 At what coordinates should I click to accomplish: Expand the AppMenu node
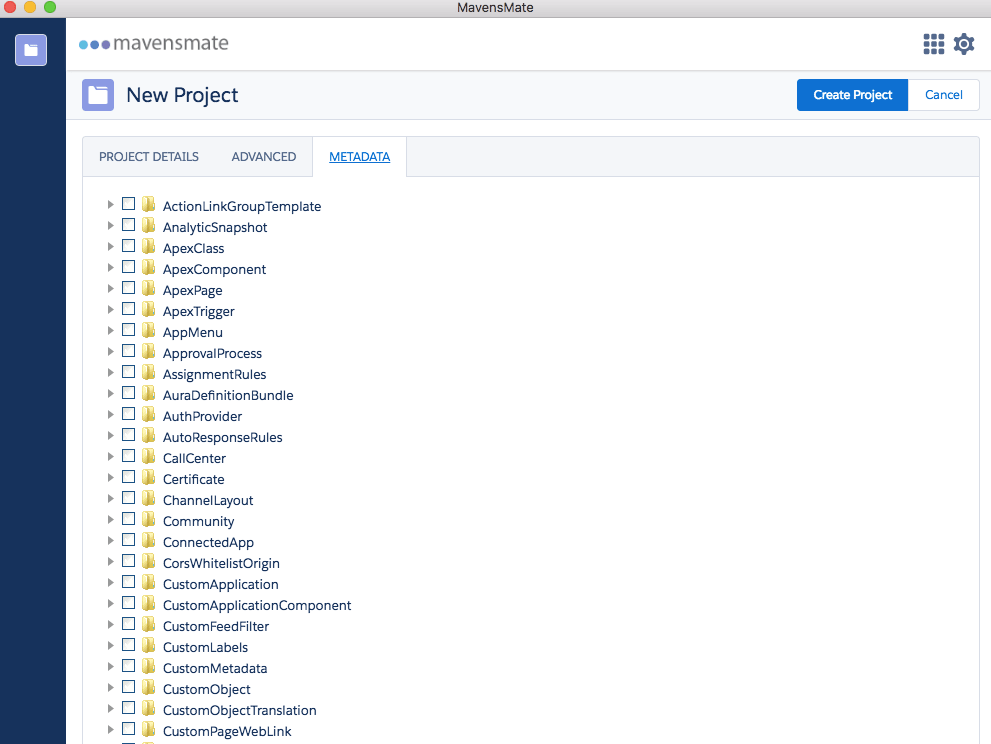click(x=110, y=330)
